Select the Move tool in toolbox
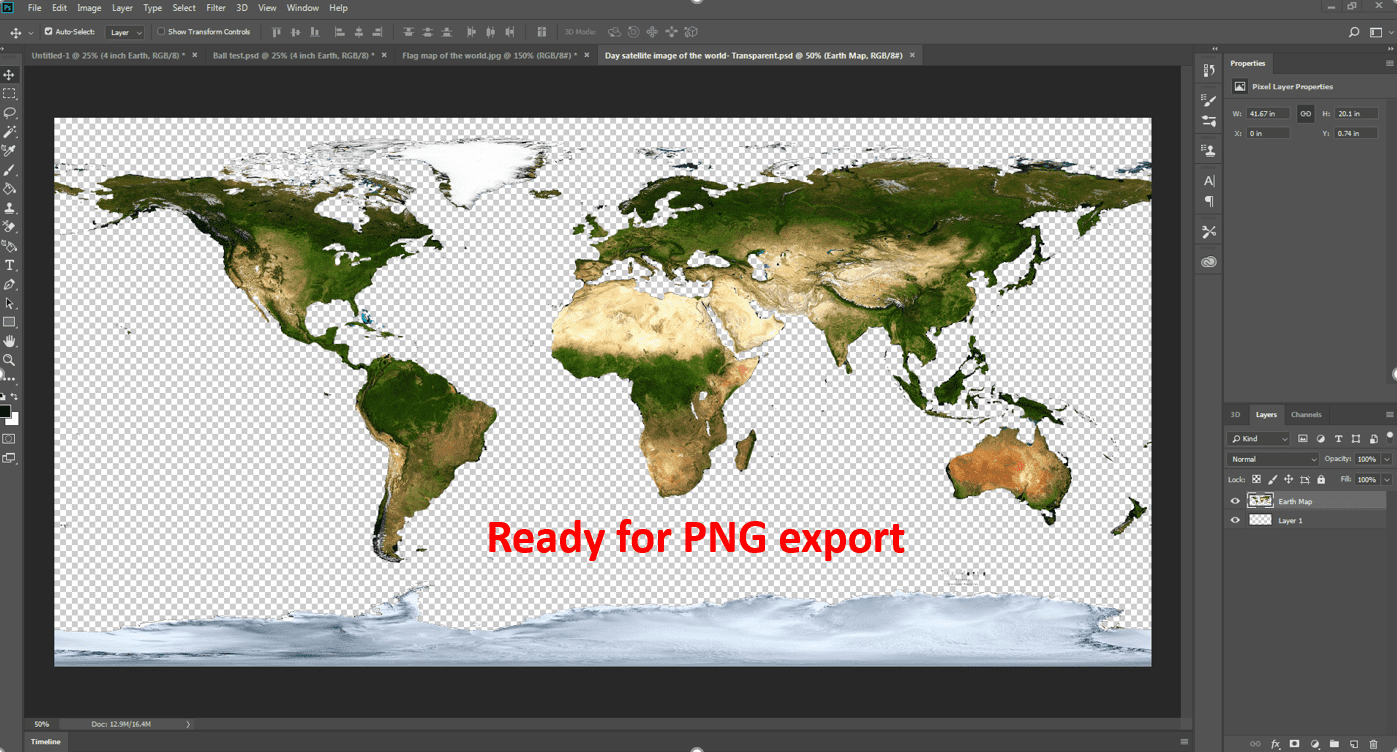Image resolution: width=1397 pixels, height=752 pixels. tap(10, 75)
